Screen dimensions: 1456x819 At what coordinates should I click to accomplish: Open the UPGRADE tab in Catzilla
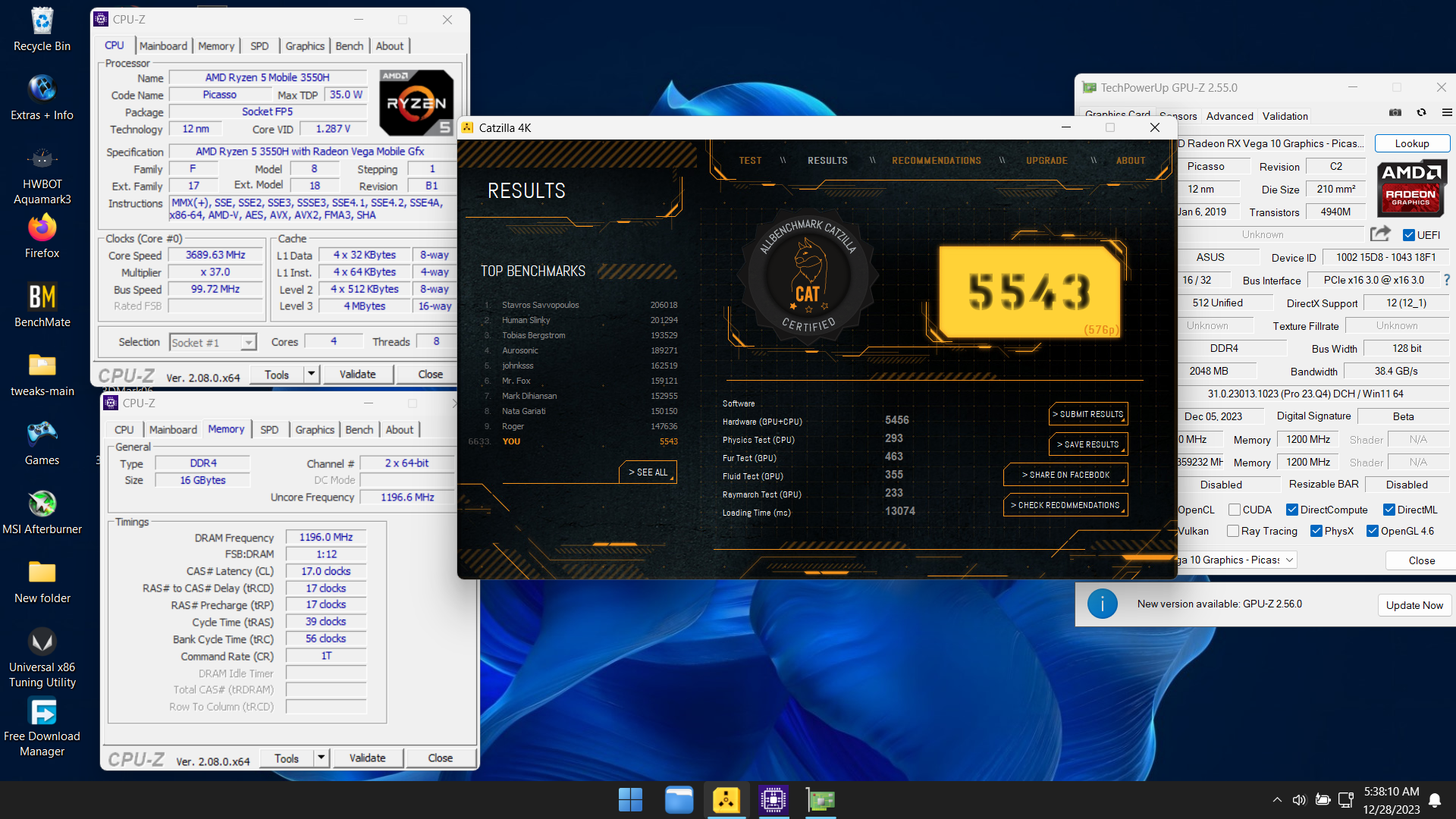point(1046,161)
